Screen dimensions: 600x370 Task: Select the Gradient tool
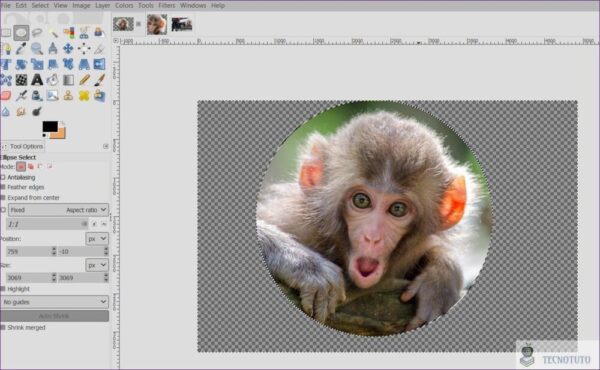[68, 80]
